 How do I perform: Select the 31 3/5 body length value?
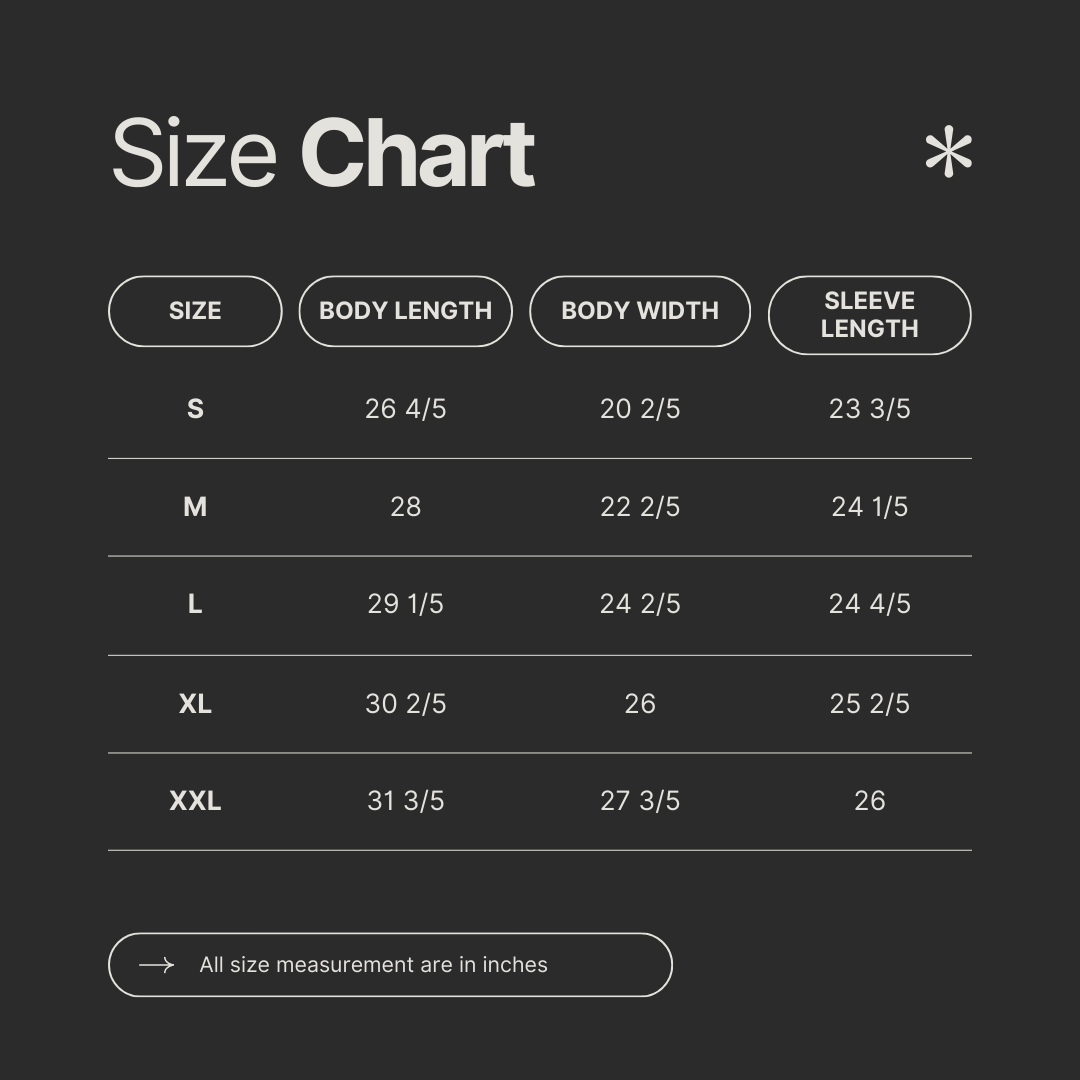click(x=405, y=801)
